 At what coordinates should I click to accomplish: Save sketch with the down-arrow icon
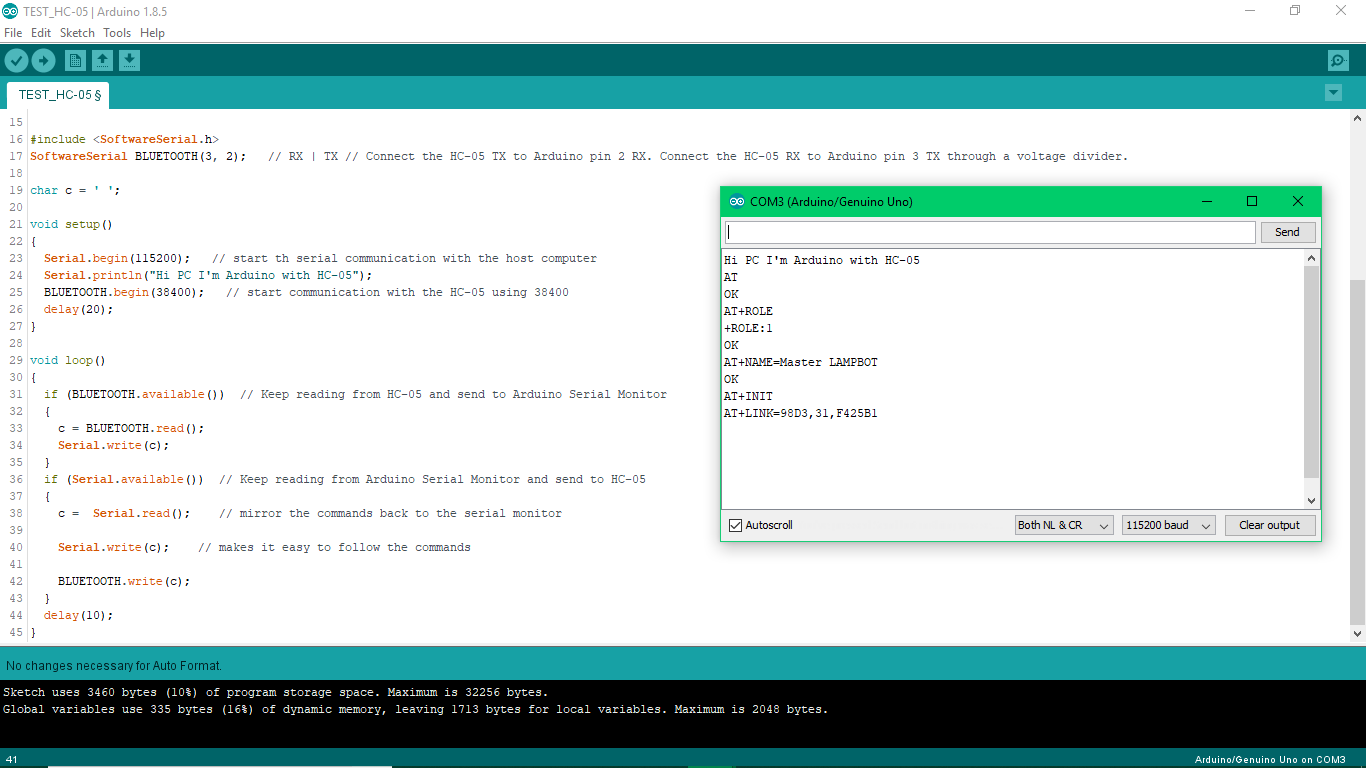coord(129,61)
